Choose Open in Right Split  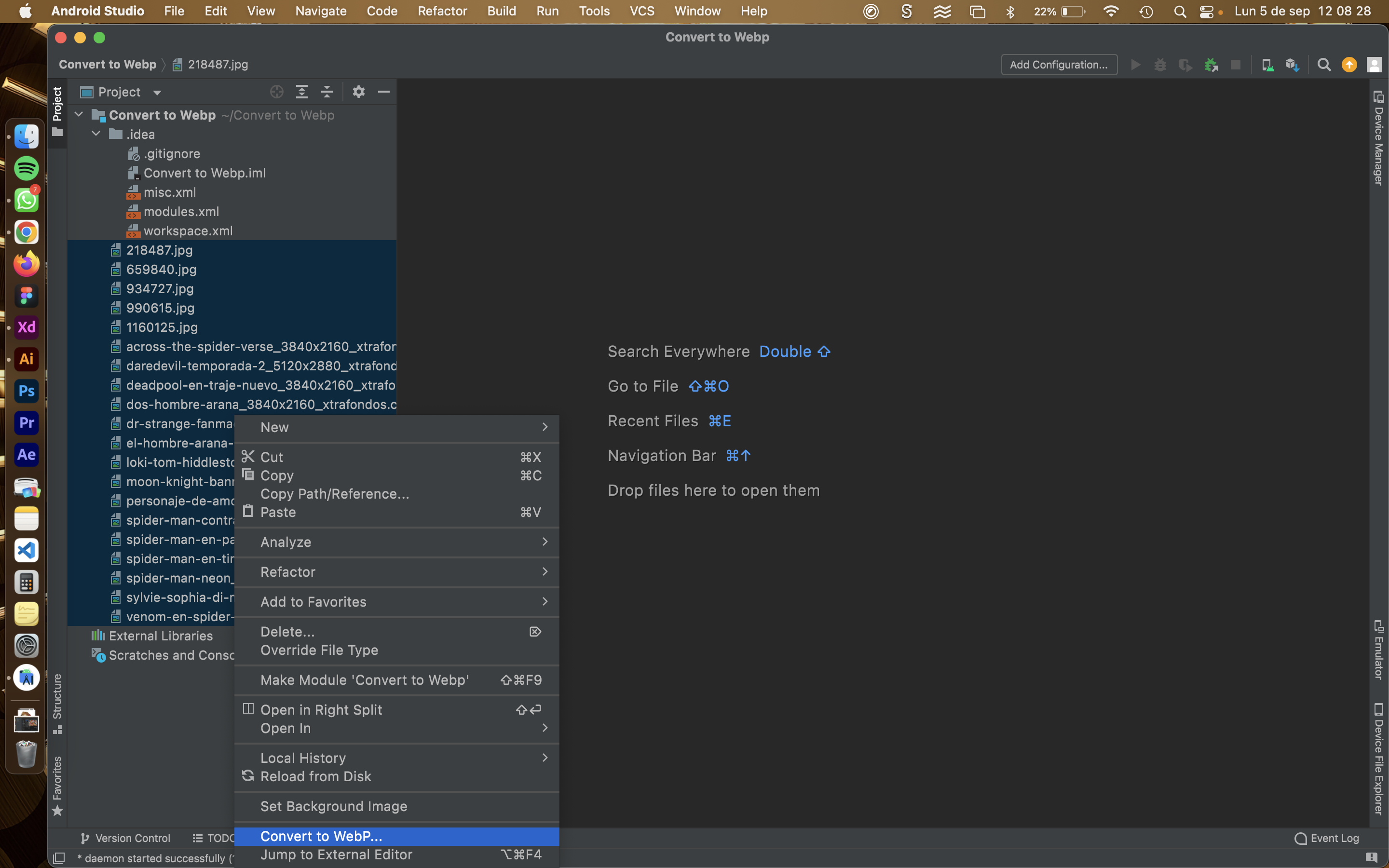(396, 709)
